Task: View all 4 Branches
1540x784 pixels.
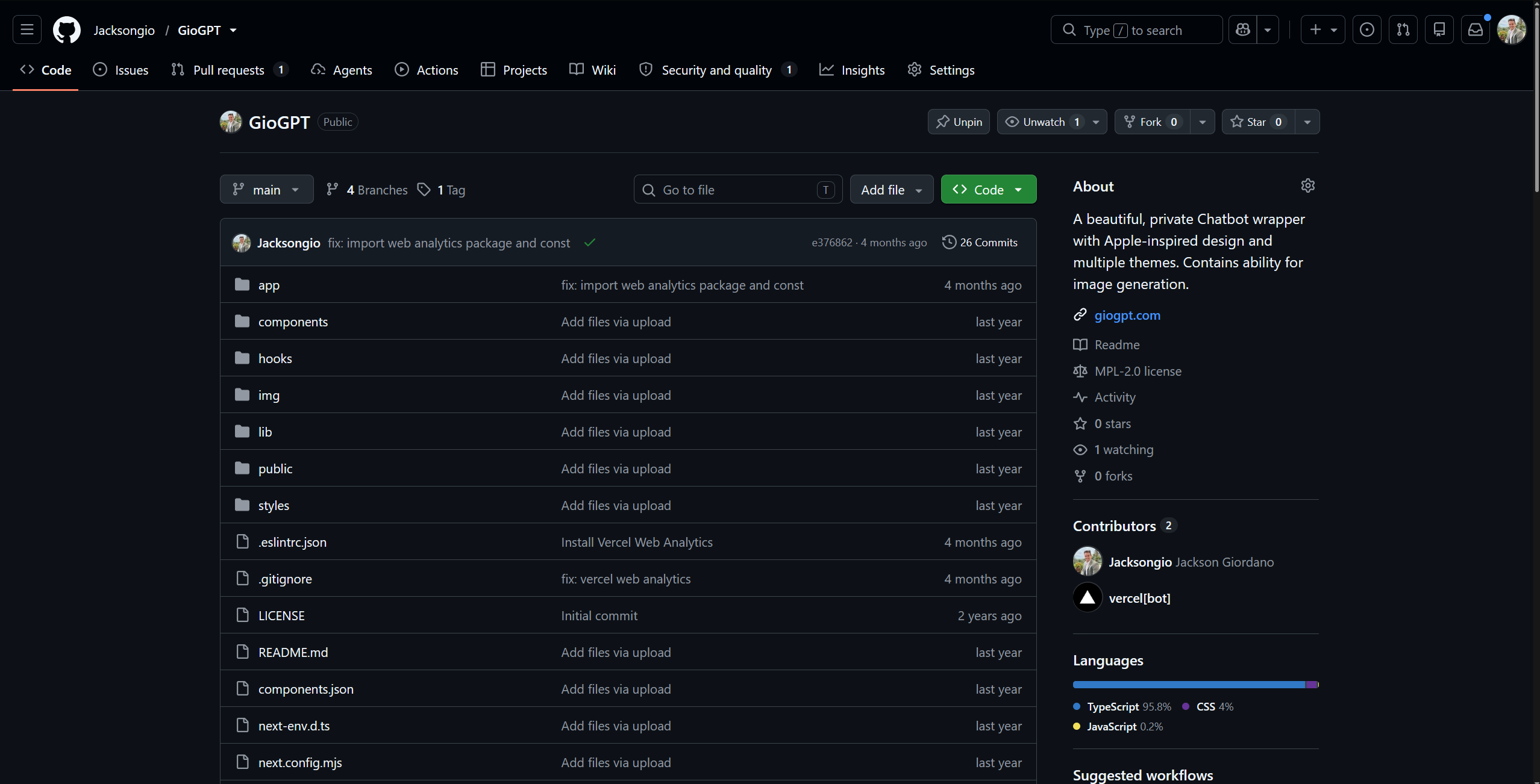Action: pos(367,190)
